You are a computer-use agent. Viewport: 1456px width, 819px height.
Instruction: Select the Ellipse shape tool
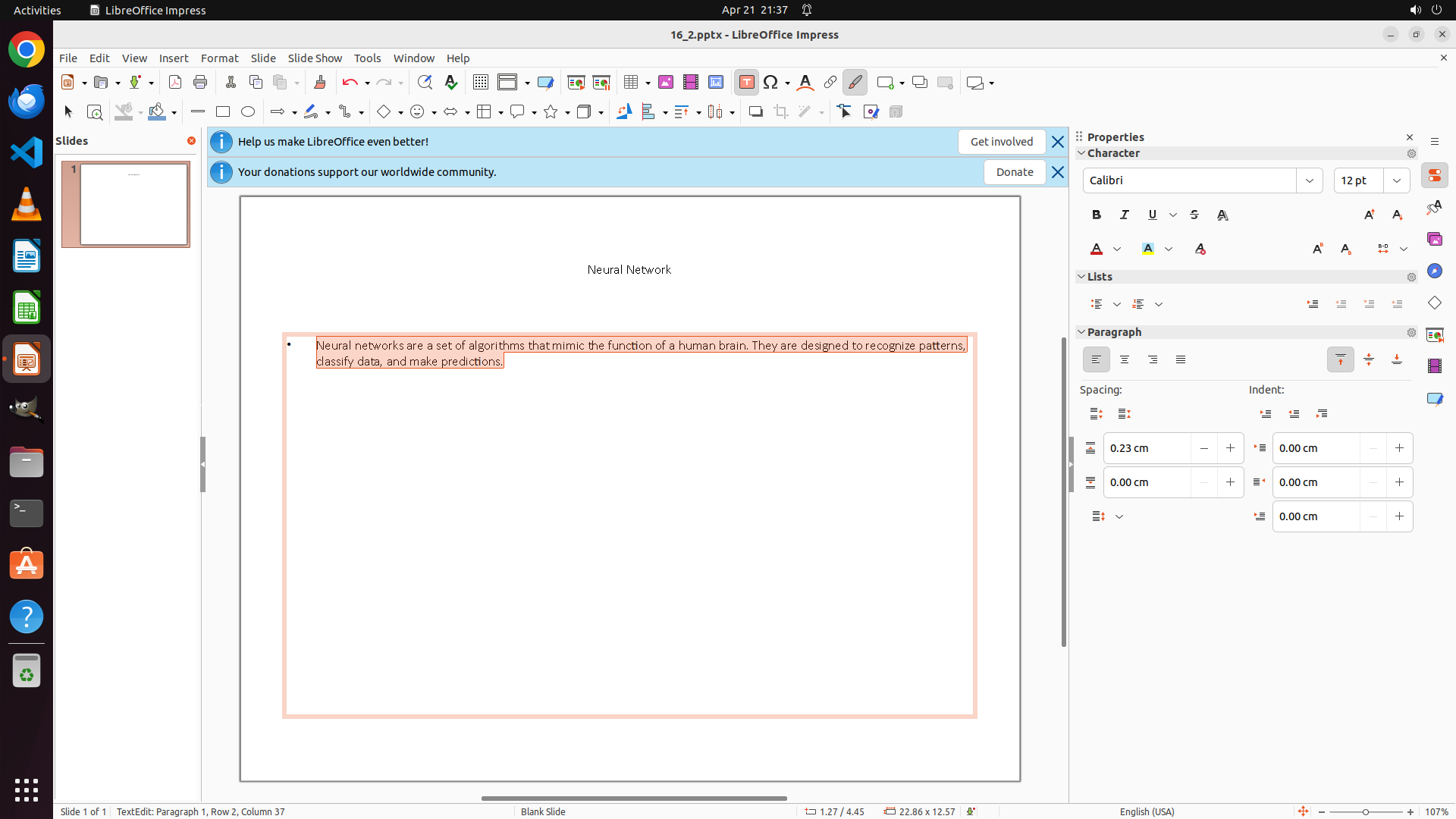[248, 112]
